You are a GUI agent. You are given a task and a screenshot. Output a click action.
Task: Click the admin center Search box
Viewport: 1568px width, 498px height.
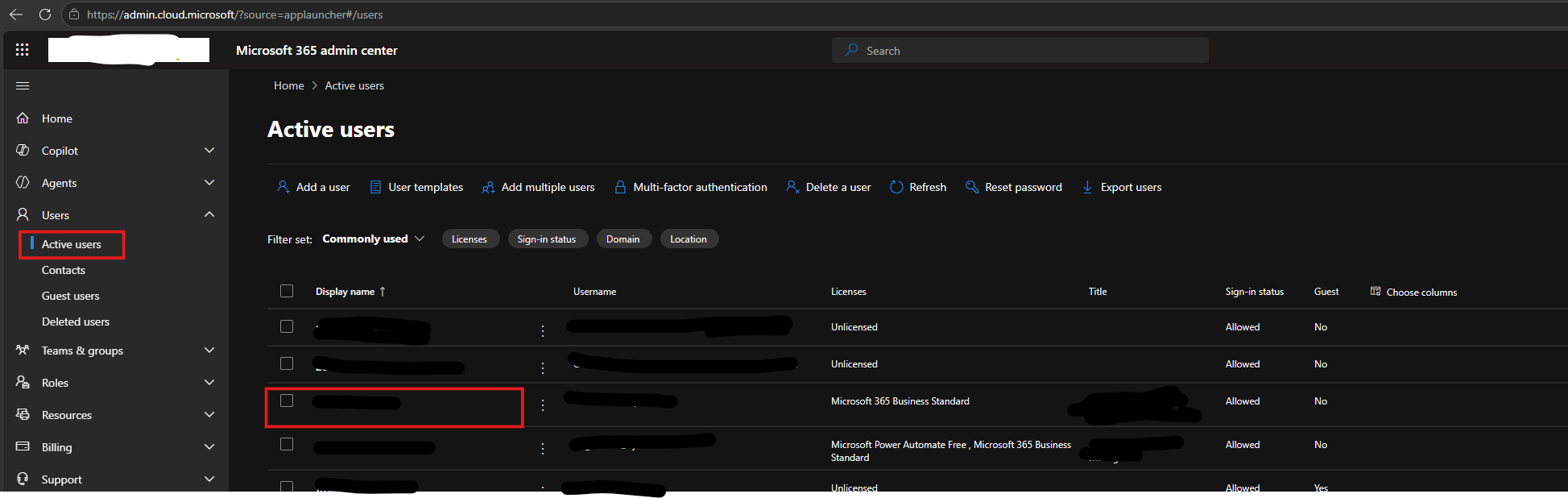(x=1020, y=50)
